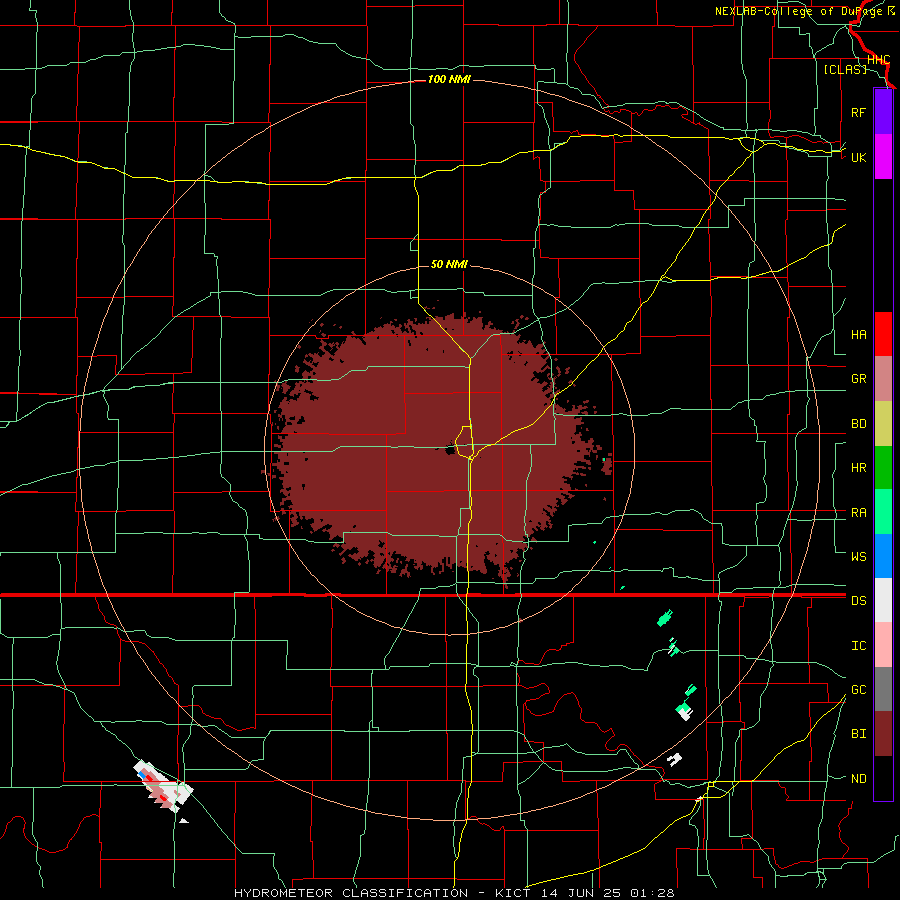900x900 pixels.
Task: Click the 50 NMI range ring label
Action: tap(449, 264)
